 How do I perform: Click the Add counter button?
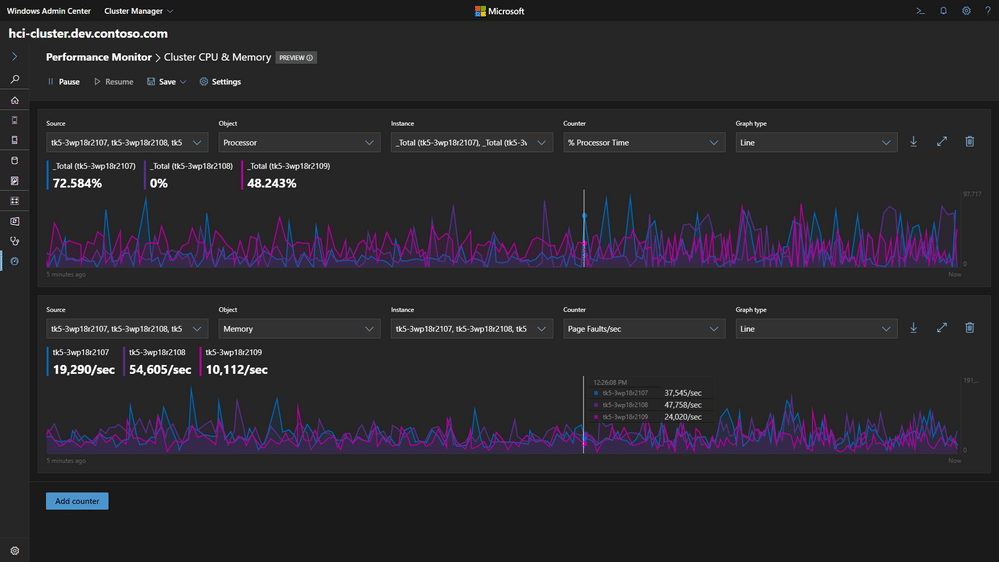click(77, 501)
